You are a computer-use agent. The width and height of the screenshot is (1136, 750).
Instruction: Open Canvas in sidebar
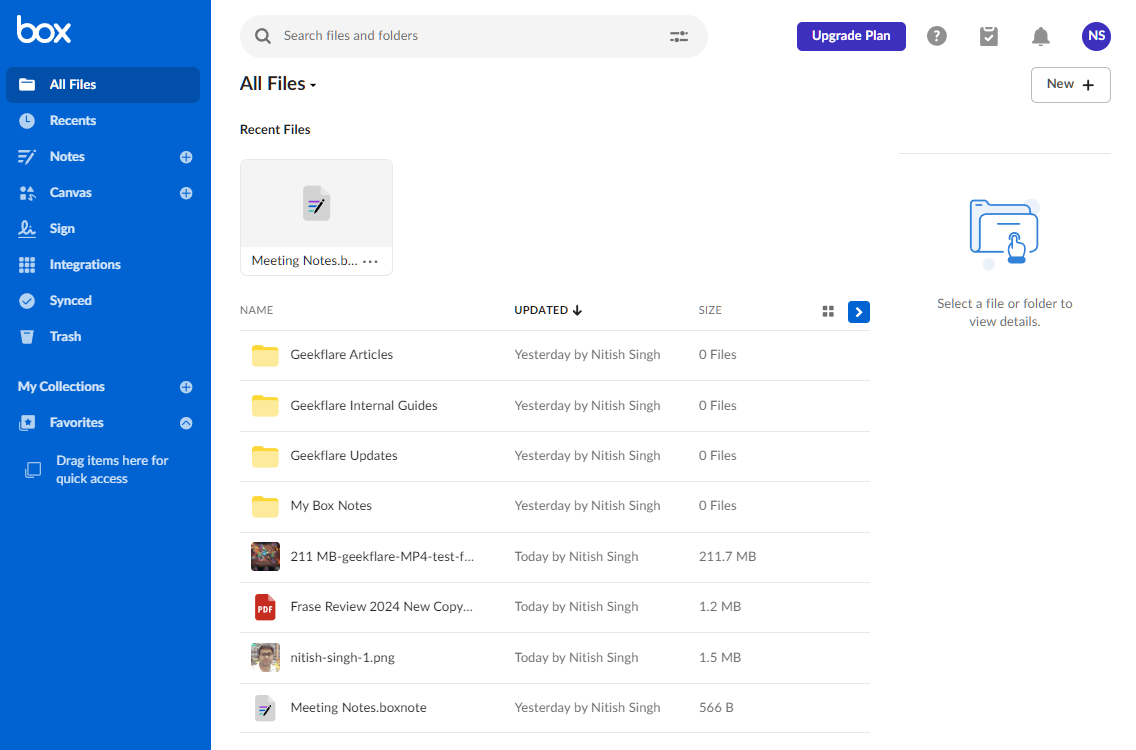(70, 193)
